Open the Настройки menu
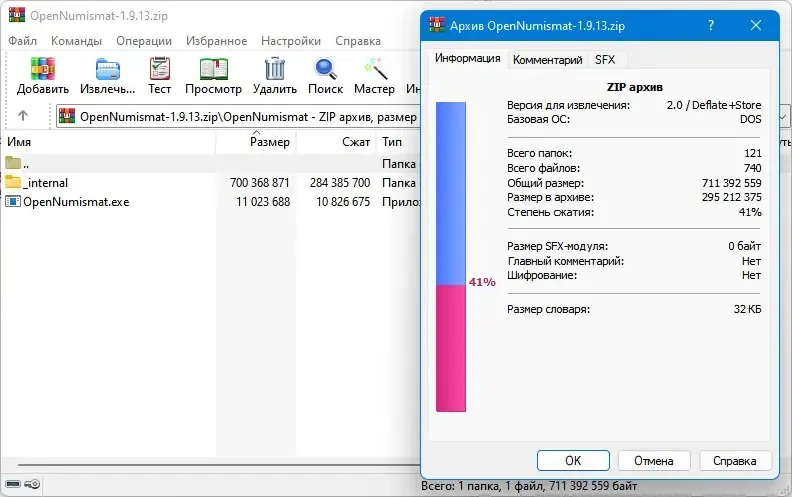The width and height of the screenshot is (792, 497). point(291,41)
